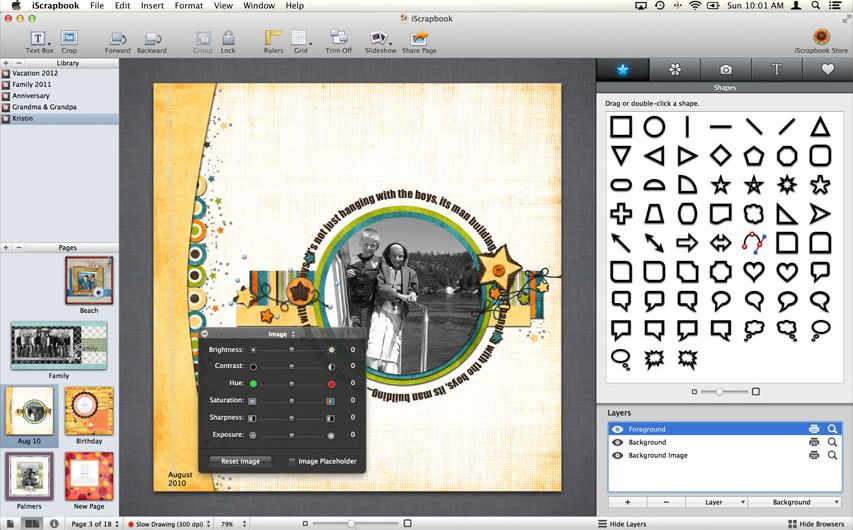Image resolution: width=853 pixels, height=530 pixels.
Task: Open the Grid dropdown
Action: pyautogui.click(x=300, y=40)
